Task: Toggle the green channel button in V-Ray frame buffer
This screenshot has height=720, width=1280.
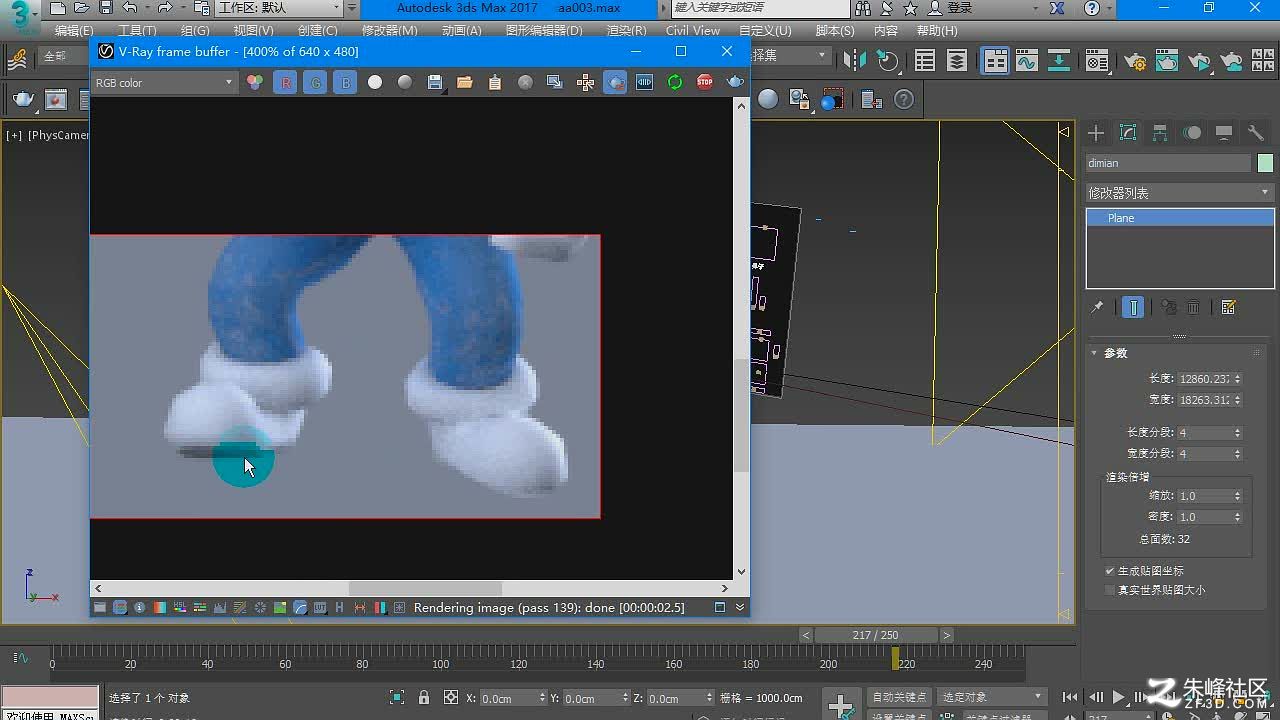Action: (x=316, y=83)
